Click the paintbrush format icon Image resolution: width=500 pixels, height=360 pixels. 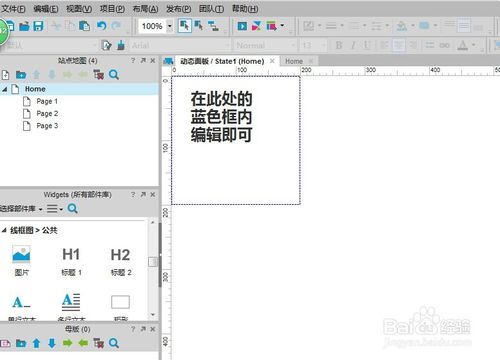pos(121,45)
